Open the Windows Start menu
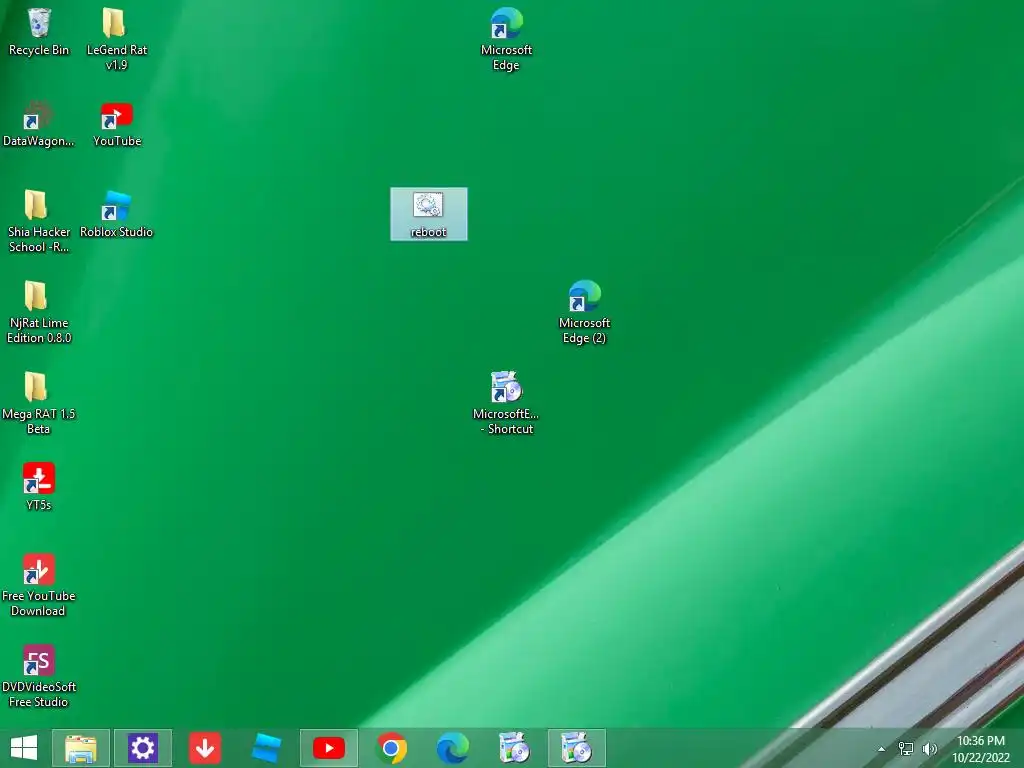Viewport: 1024px width, 768px height. click(24, 748)
